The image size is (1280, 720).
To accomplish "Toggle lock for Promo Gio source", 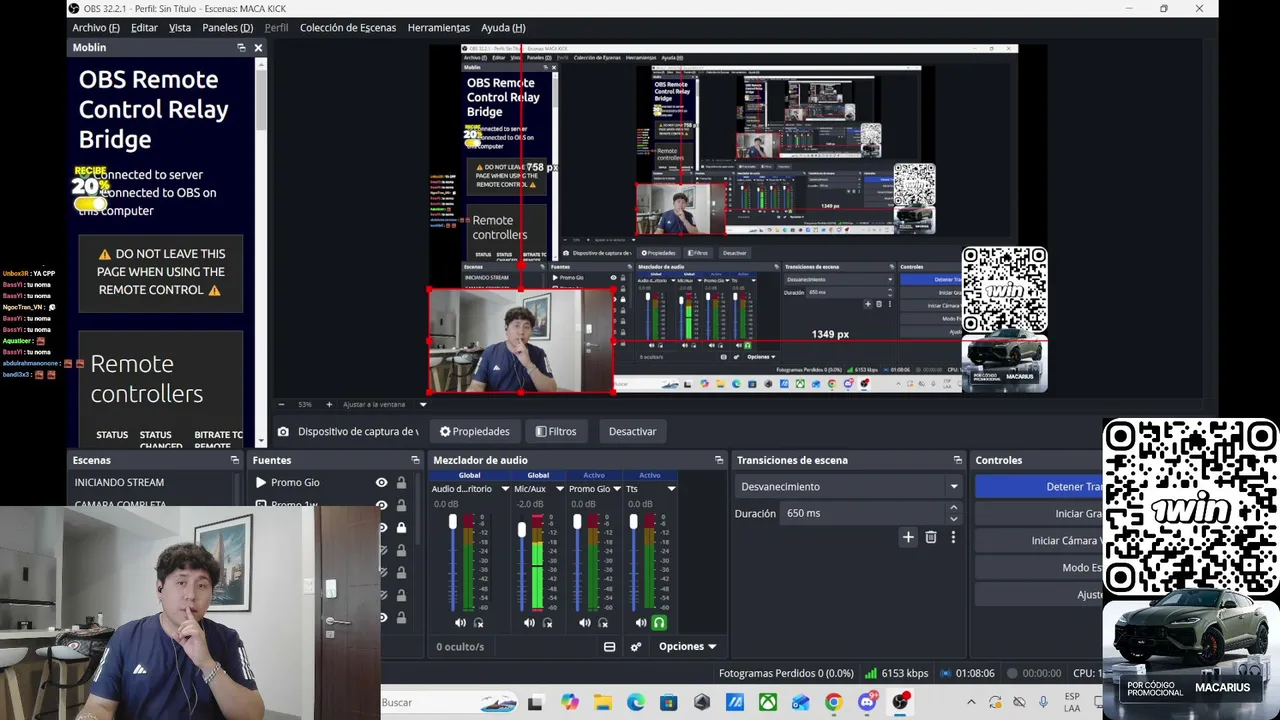I will pos(401,482).
